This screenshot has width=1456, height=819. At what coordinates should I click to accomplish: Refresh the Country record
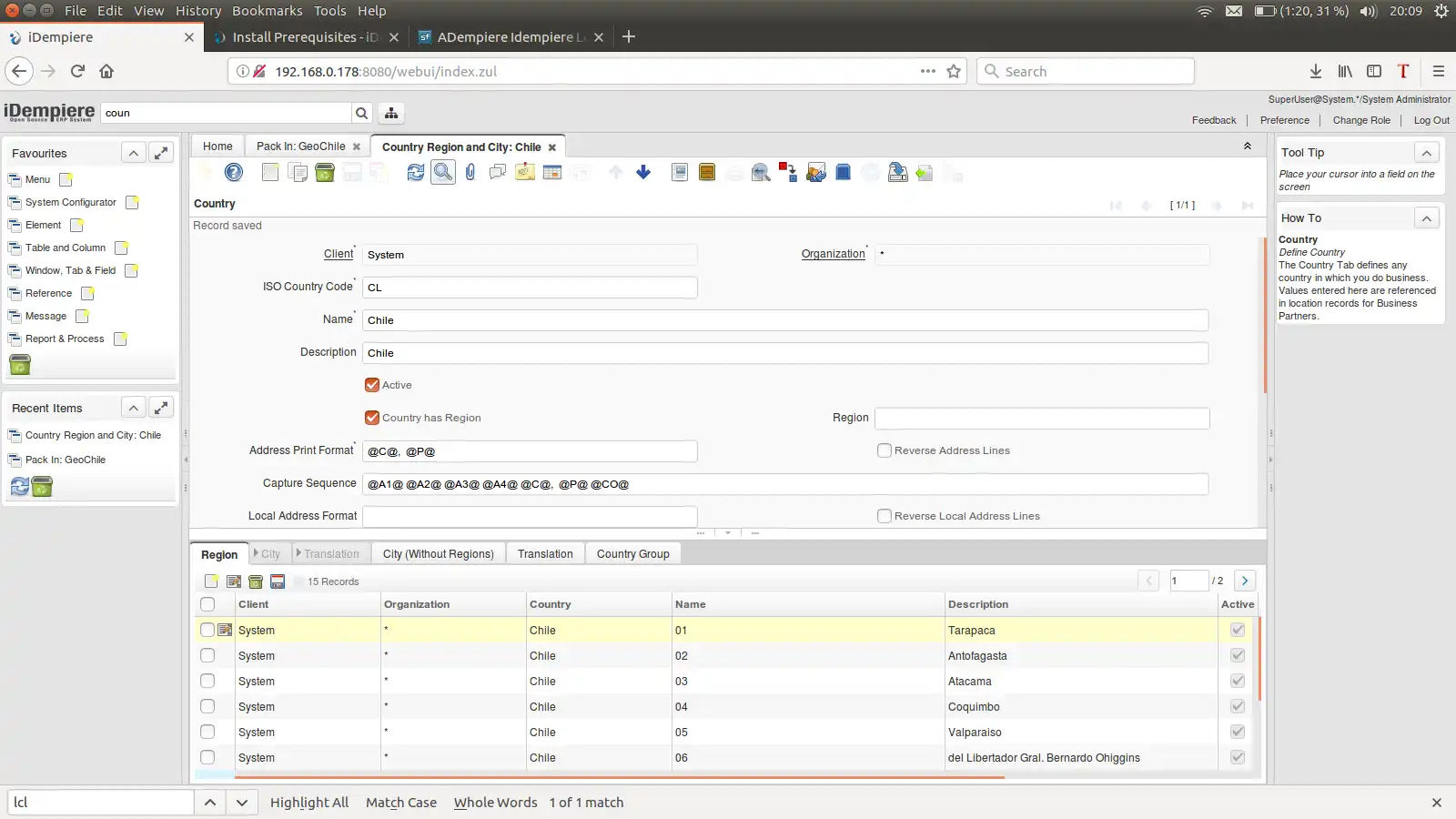[x=416, y=172]
